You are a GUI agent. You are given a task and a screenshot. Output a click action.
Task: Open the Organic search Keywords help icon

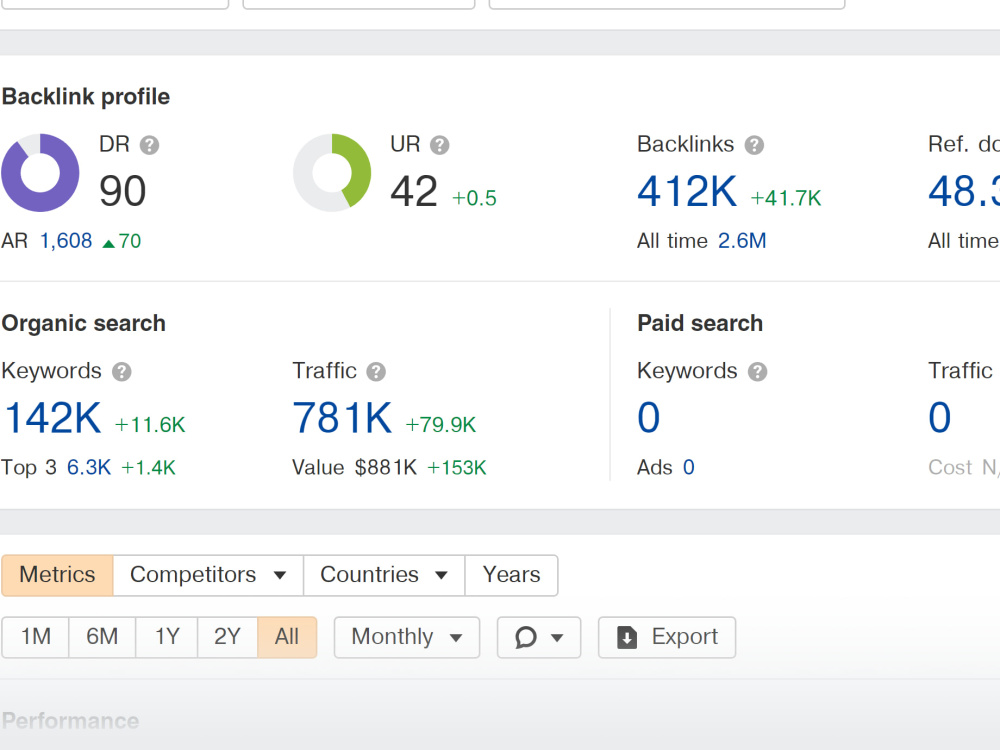point(122,372)
